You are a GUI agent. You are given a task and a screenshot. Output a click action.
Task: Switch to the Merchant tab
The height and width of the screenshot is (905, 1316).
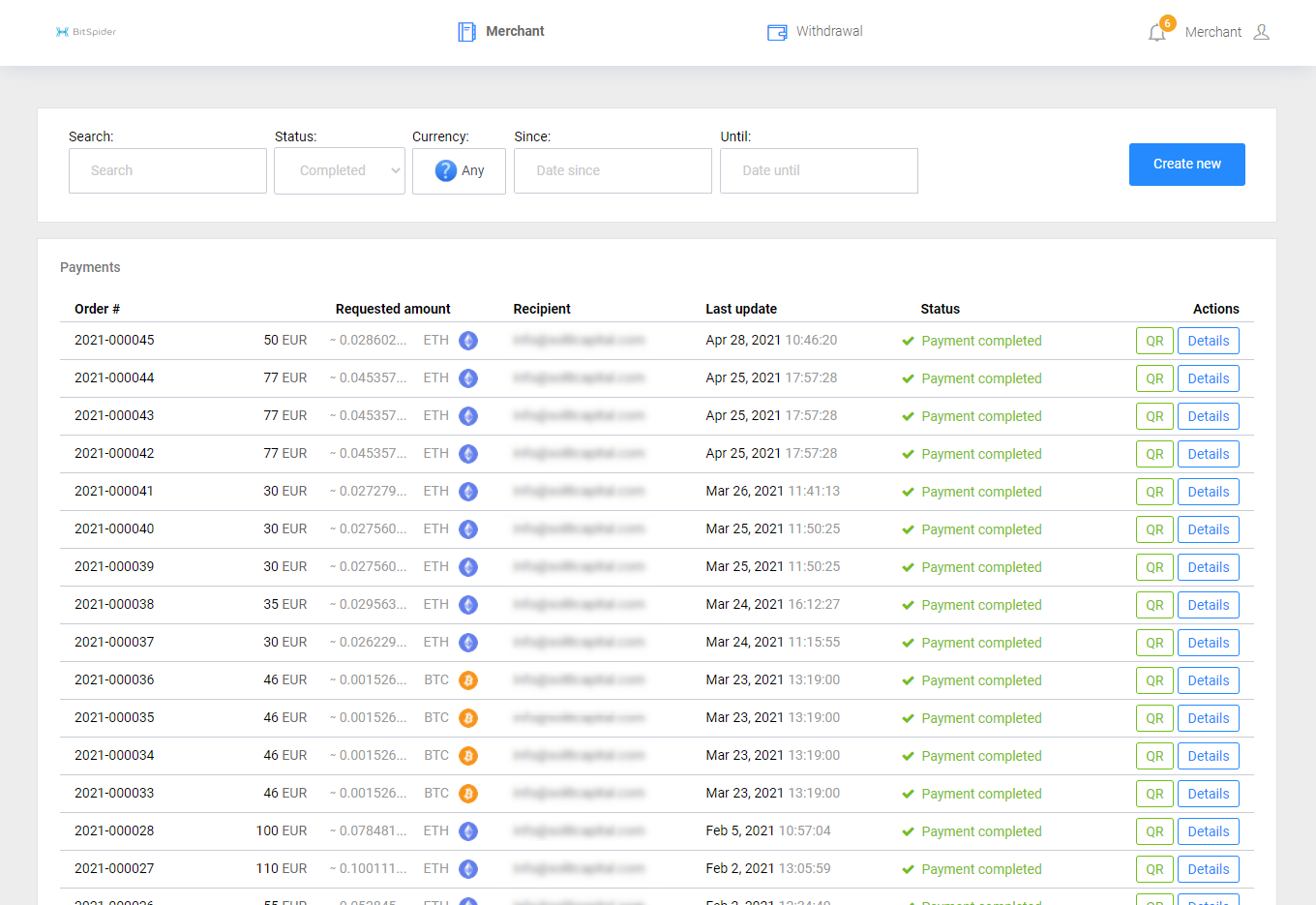point(501,32)
